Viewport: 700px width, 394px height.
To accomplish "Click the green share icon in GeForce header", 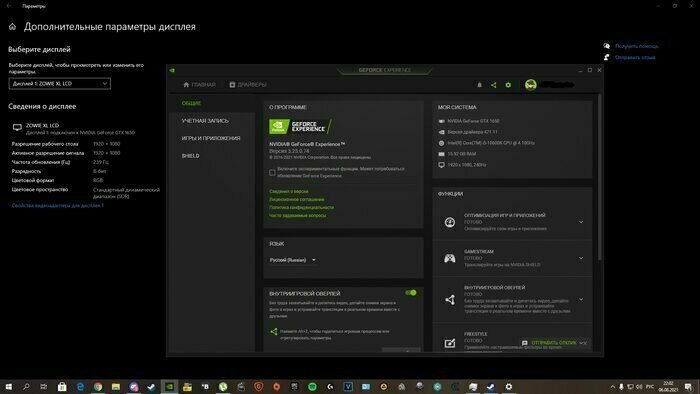I will pos(493,85).
